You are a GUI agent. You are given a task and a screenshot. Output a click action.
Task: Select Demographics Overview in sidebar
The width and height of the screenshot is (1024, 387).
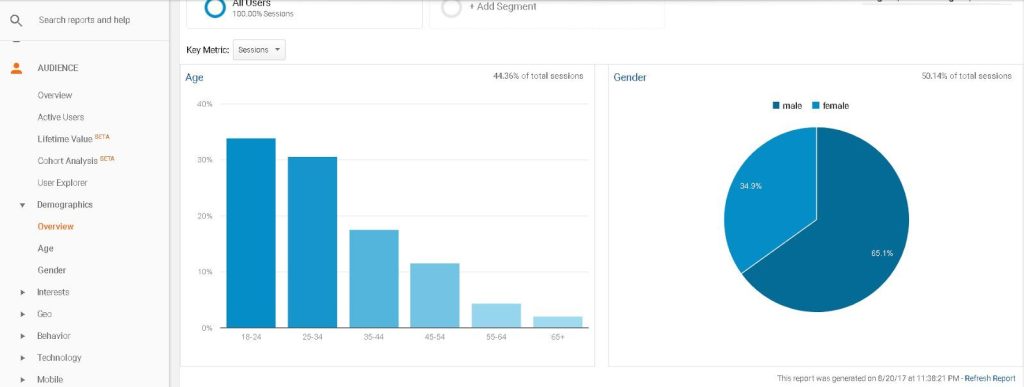(x=56, y=226)
